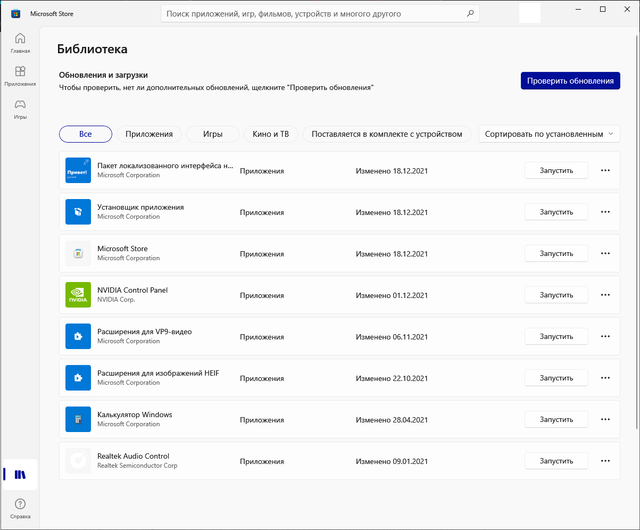Click the Проверить обновления button

pyautogui.click(x=570, y=80)
